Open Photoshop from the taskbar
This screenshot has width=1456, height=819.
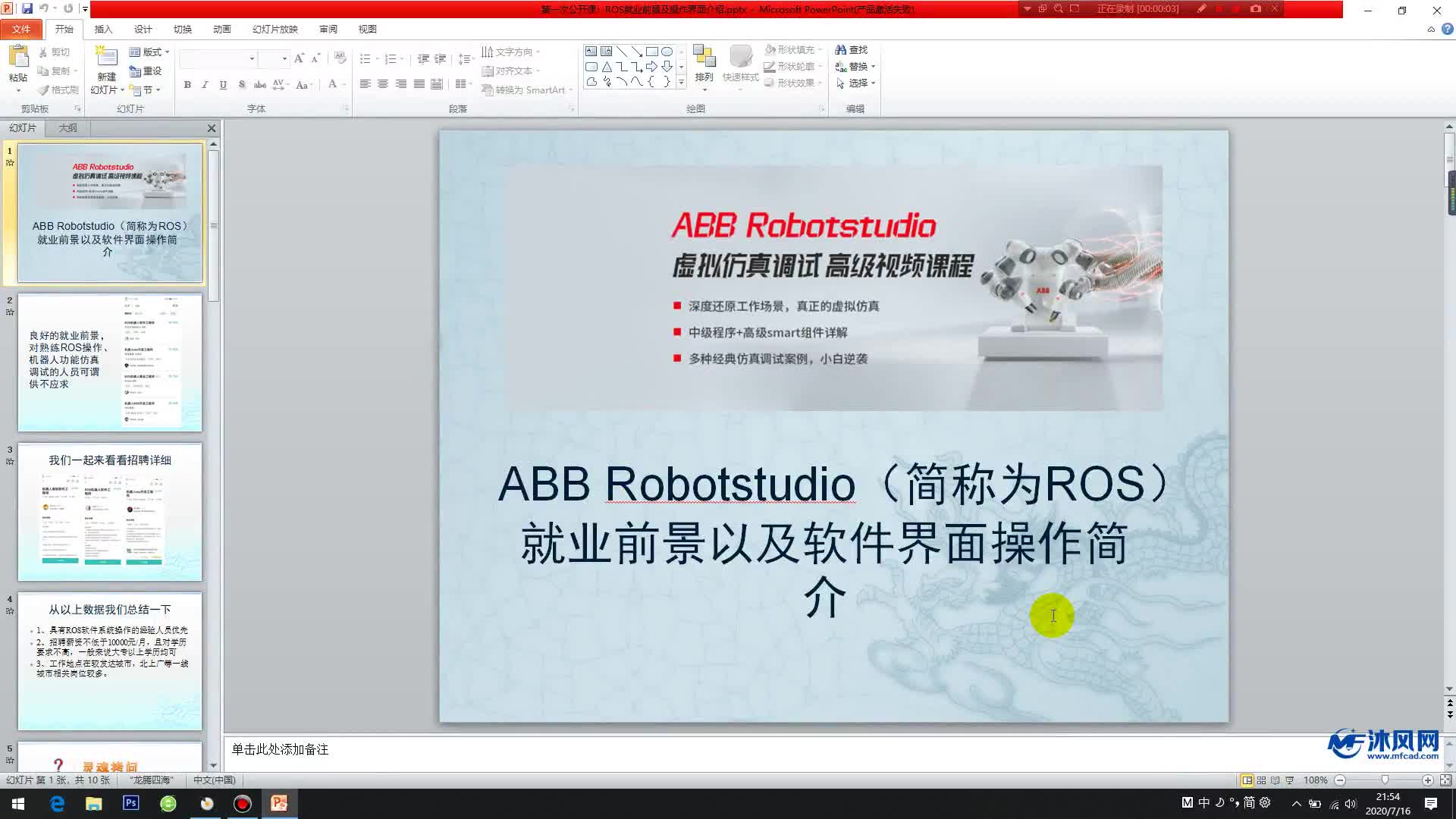tap(130, 803)
